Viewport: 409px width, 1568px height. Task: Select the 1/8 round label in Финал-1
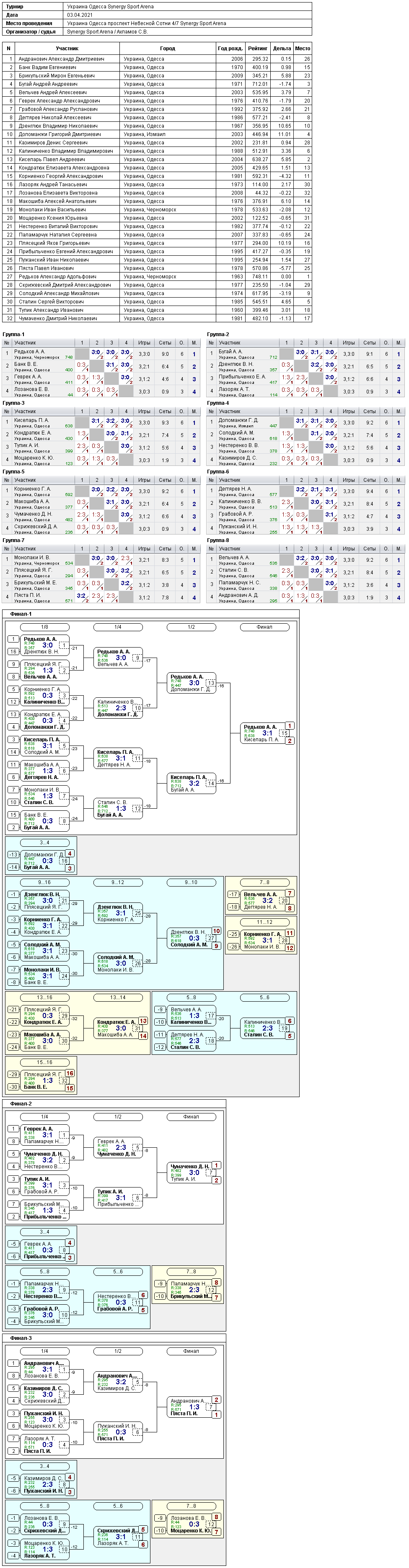tap(44, 627)
